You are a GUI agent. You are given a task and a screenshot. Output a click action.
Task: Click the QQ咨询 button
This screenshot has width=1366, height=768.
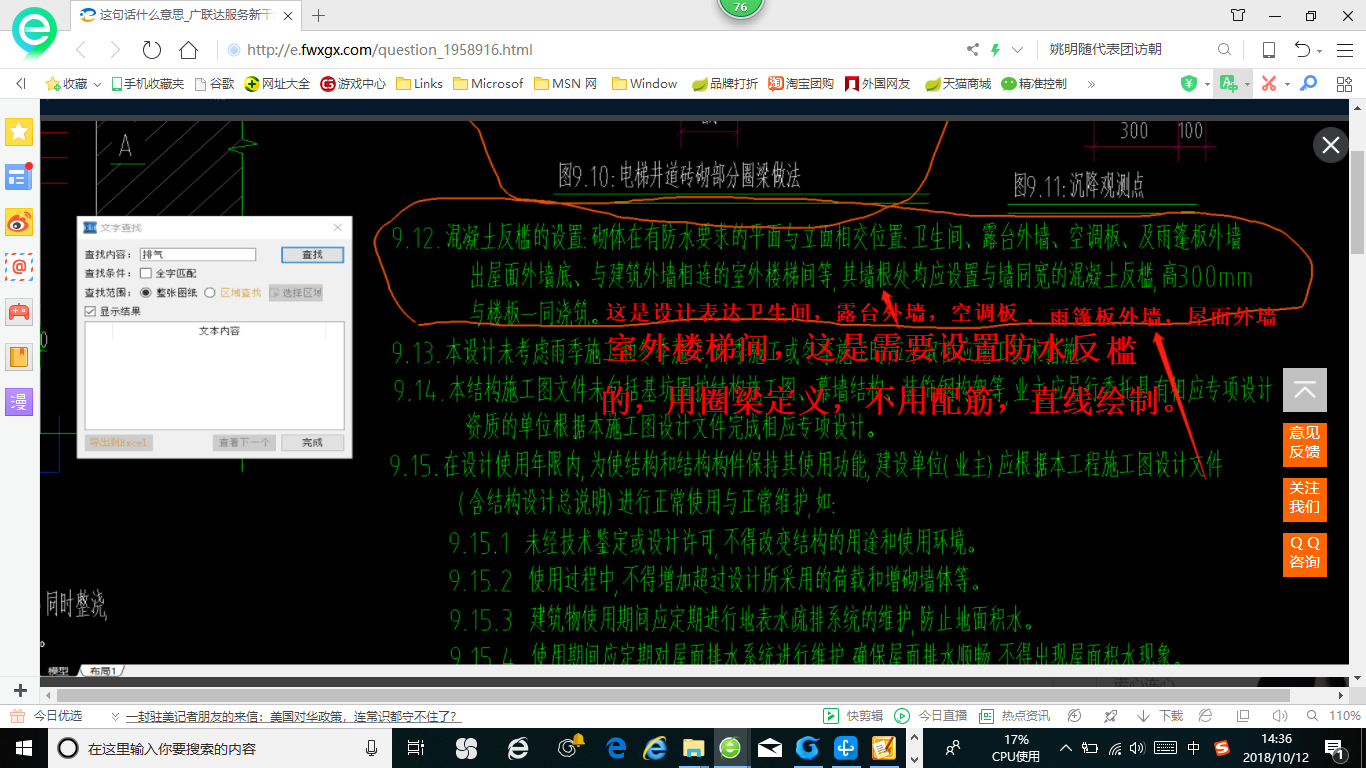pyautogui.click(x=1305, y=553)
